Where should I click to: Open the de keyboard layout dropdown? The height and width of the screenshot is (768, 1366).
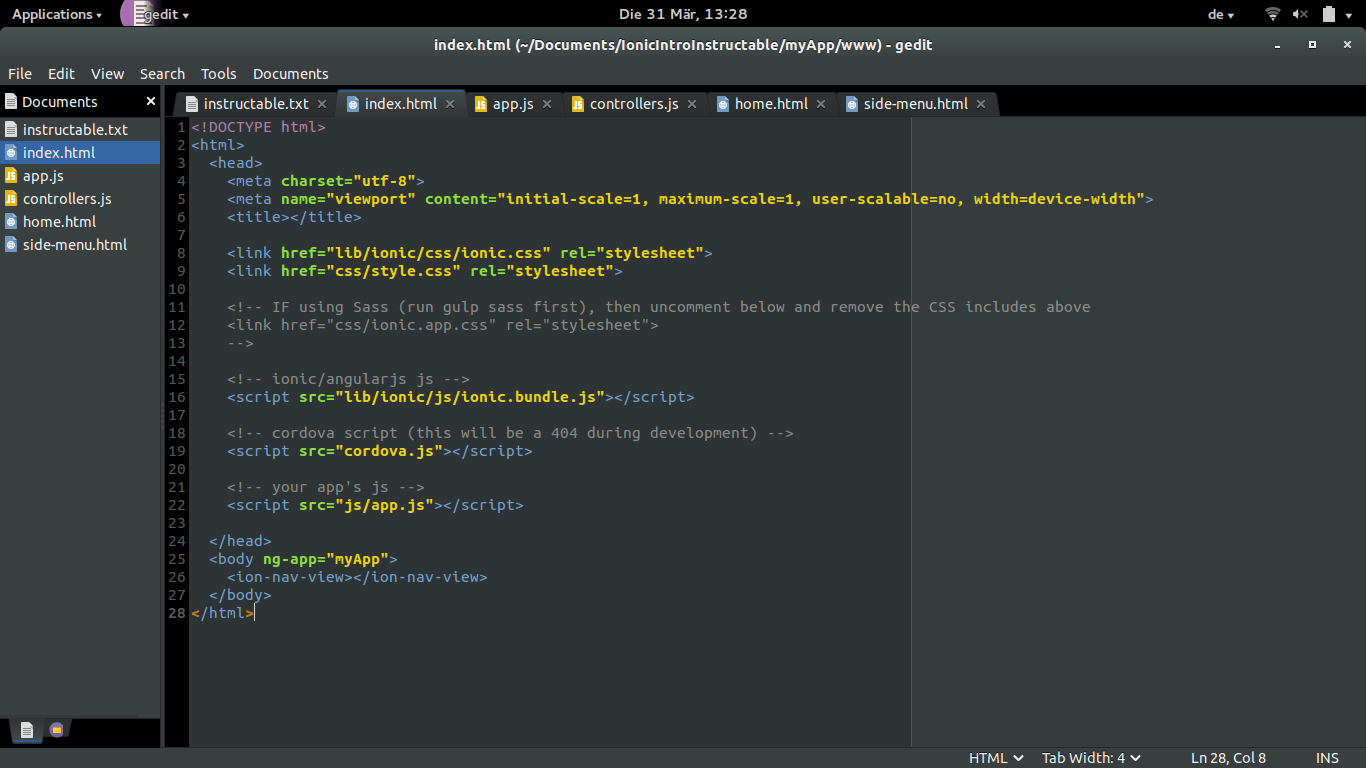coord(1222,14)
